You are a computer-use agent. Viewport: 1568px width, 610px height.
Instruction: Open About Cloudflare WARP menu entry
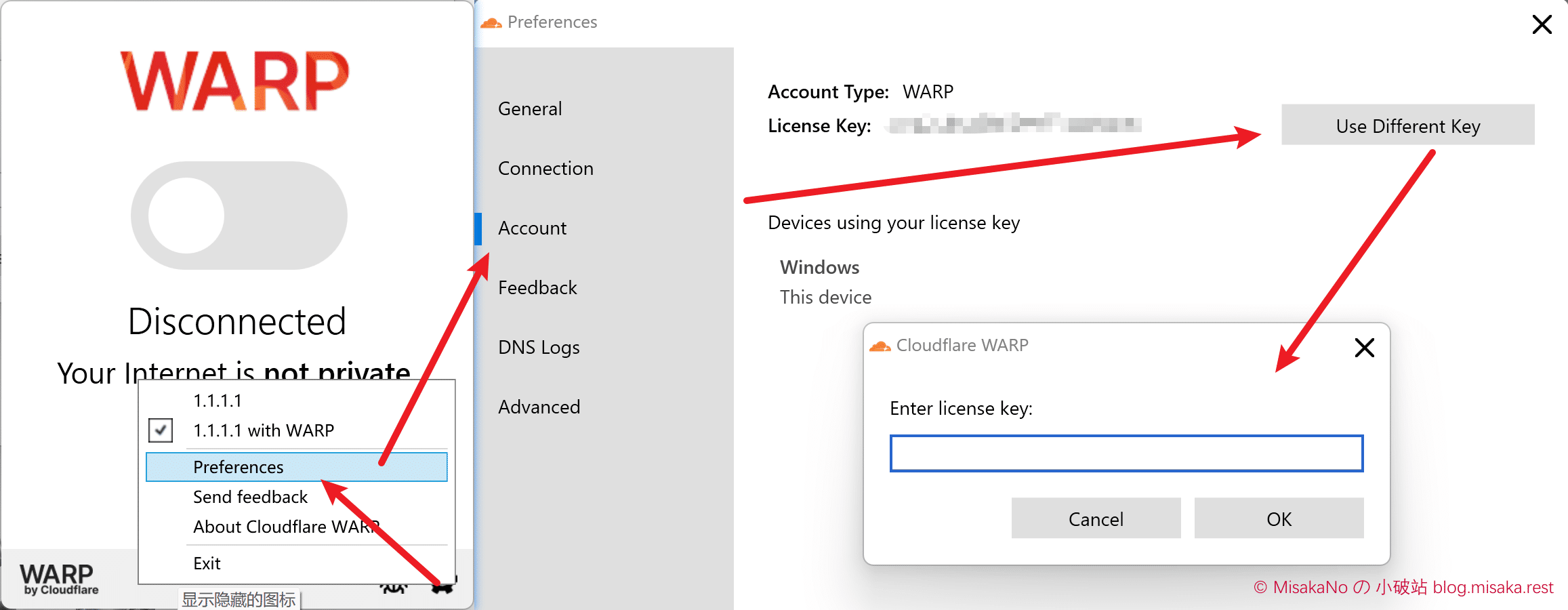(x=285, y=527)
